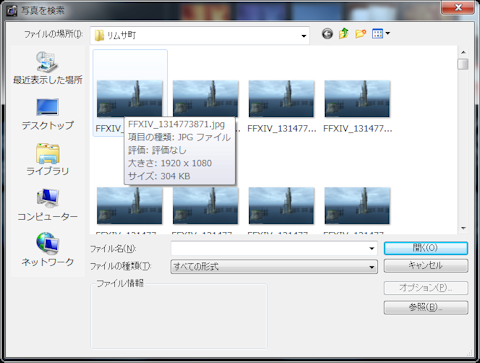Open 最近表示した場所 in sidebar
This screenshot has width=480, height=363.
click(x=48, y=68)
